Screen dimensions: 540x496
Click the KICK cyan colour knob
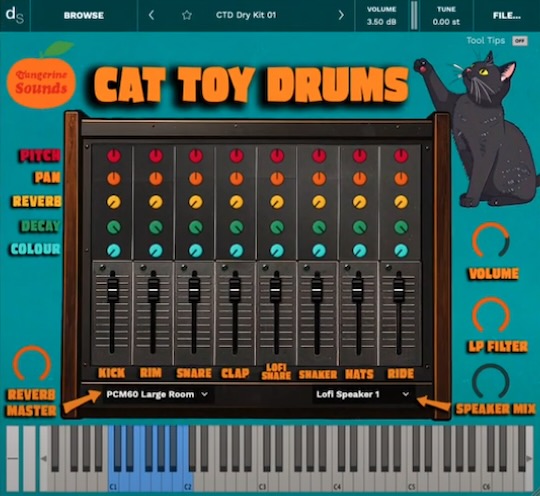[x=114, y=251]
